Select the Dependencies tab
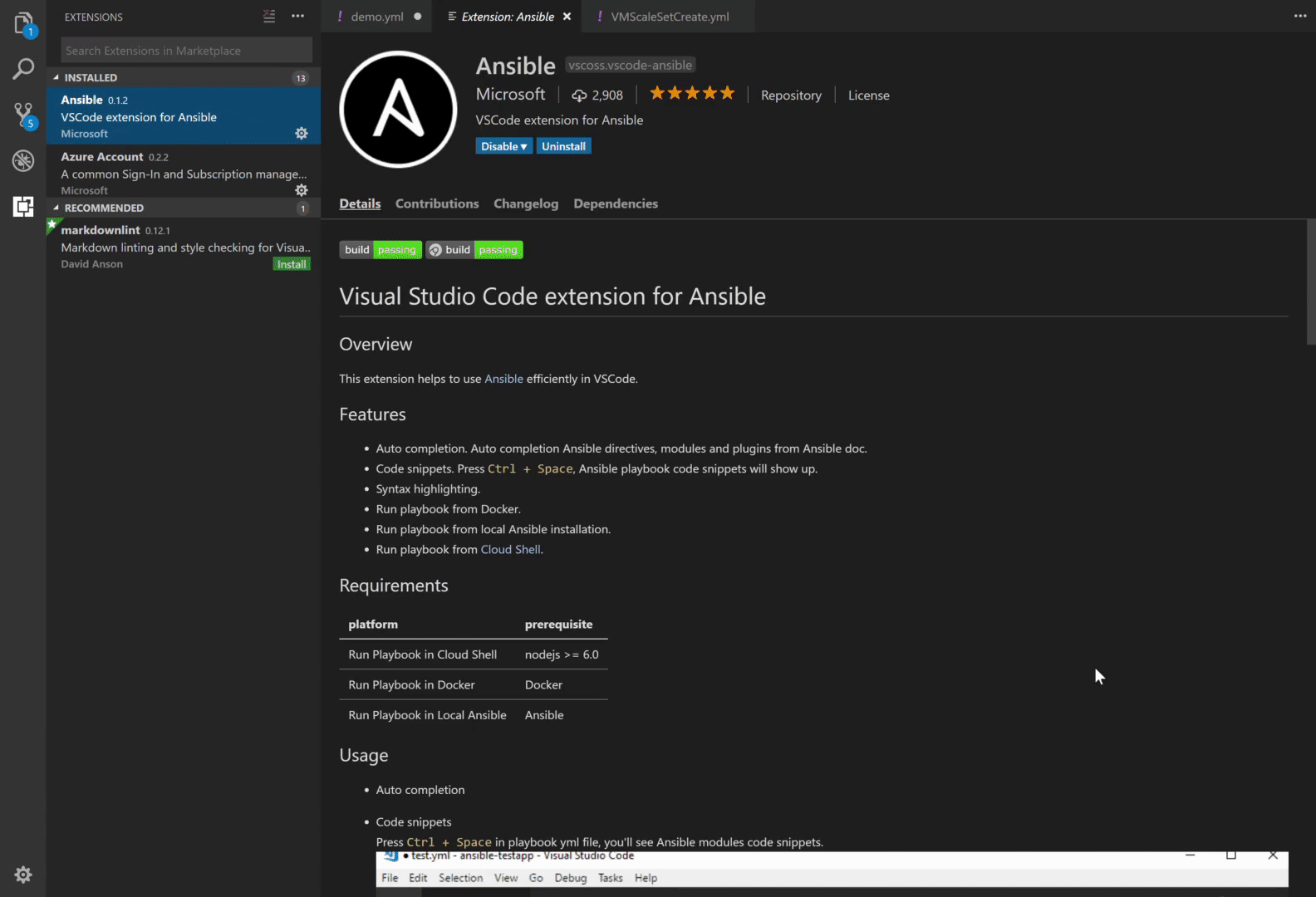This screenshot has height=897, width=1316. click(616, 203)
